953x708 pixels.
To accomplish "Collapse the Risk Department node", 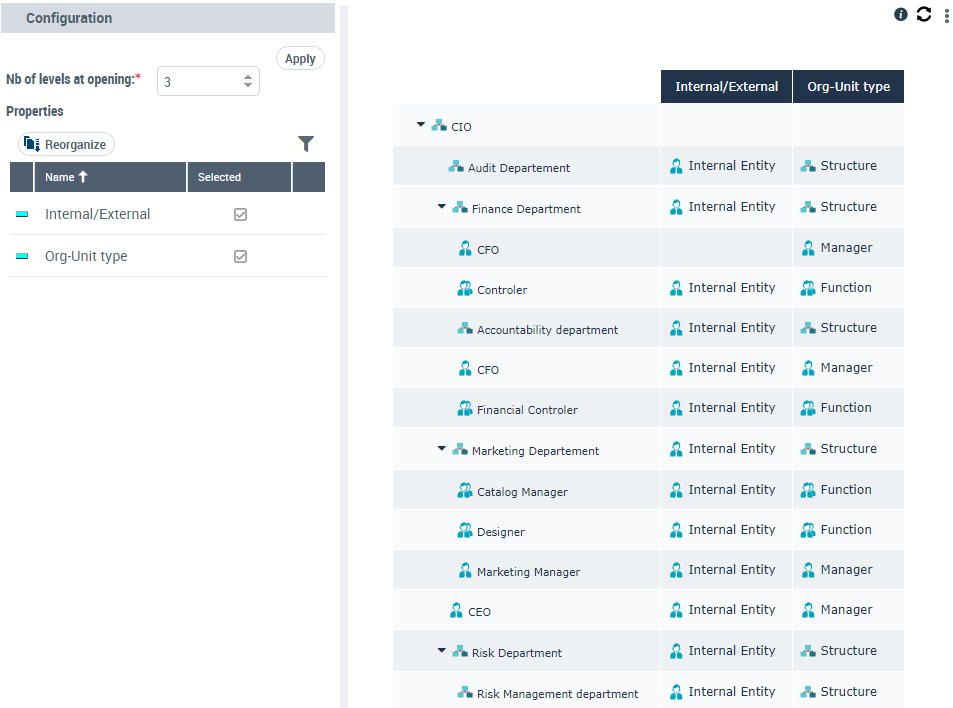I will click(441, 651).
